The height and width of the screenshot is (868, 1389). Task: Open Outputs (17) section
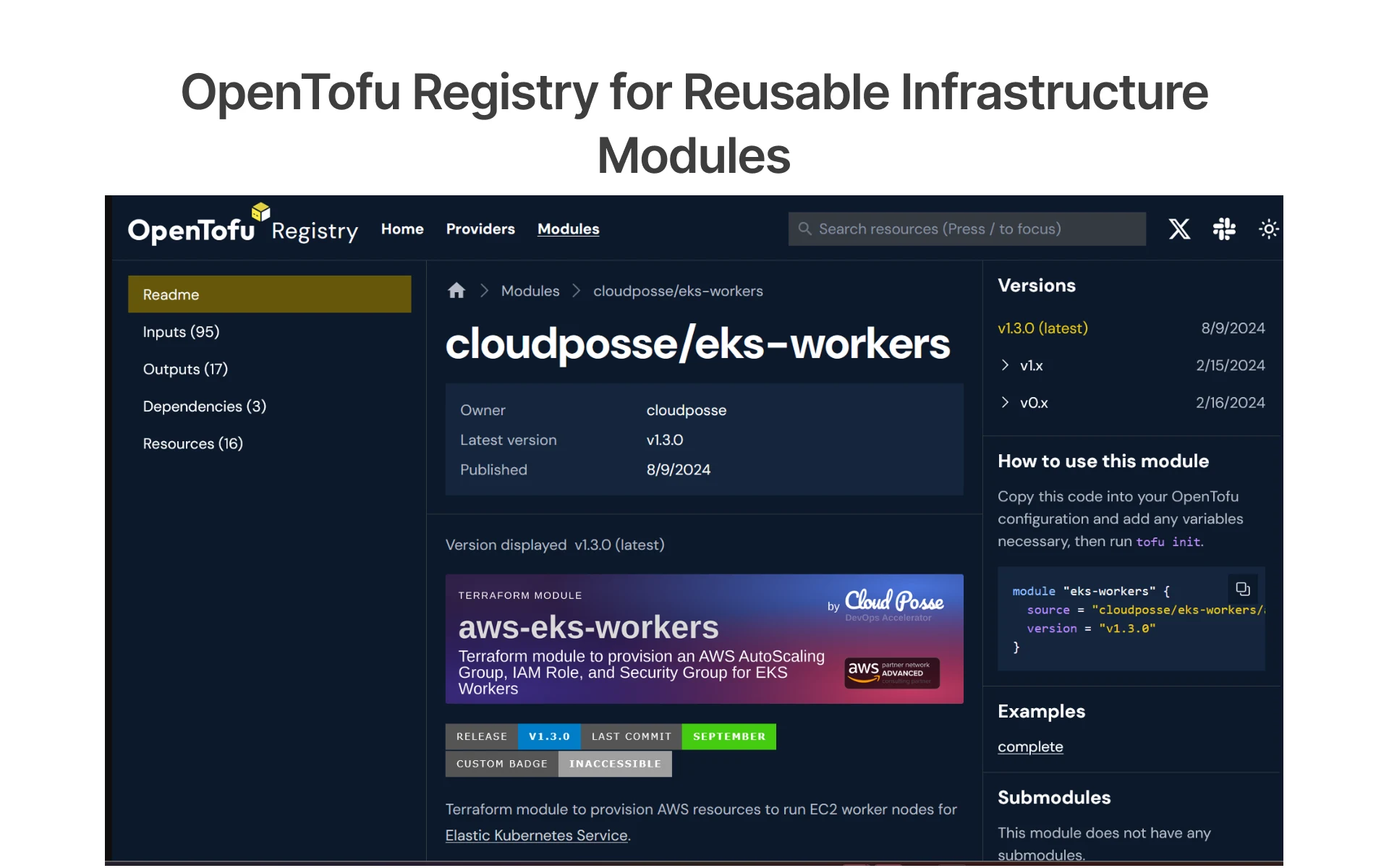185,369
